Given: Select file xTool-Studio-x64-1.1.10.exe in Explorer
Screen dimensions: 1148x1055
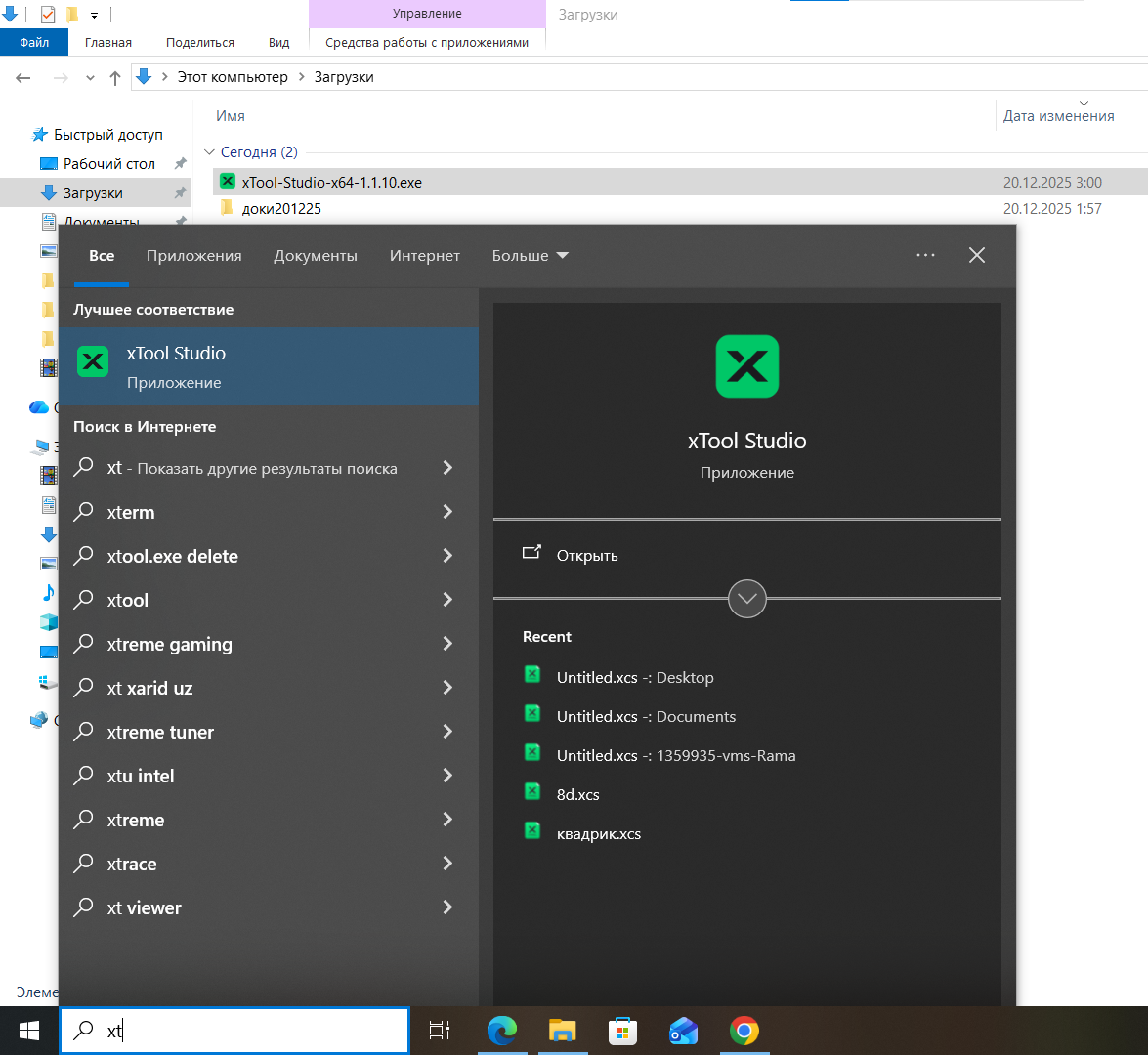Looking at the screenshot, I should (331, 183).
